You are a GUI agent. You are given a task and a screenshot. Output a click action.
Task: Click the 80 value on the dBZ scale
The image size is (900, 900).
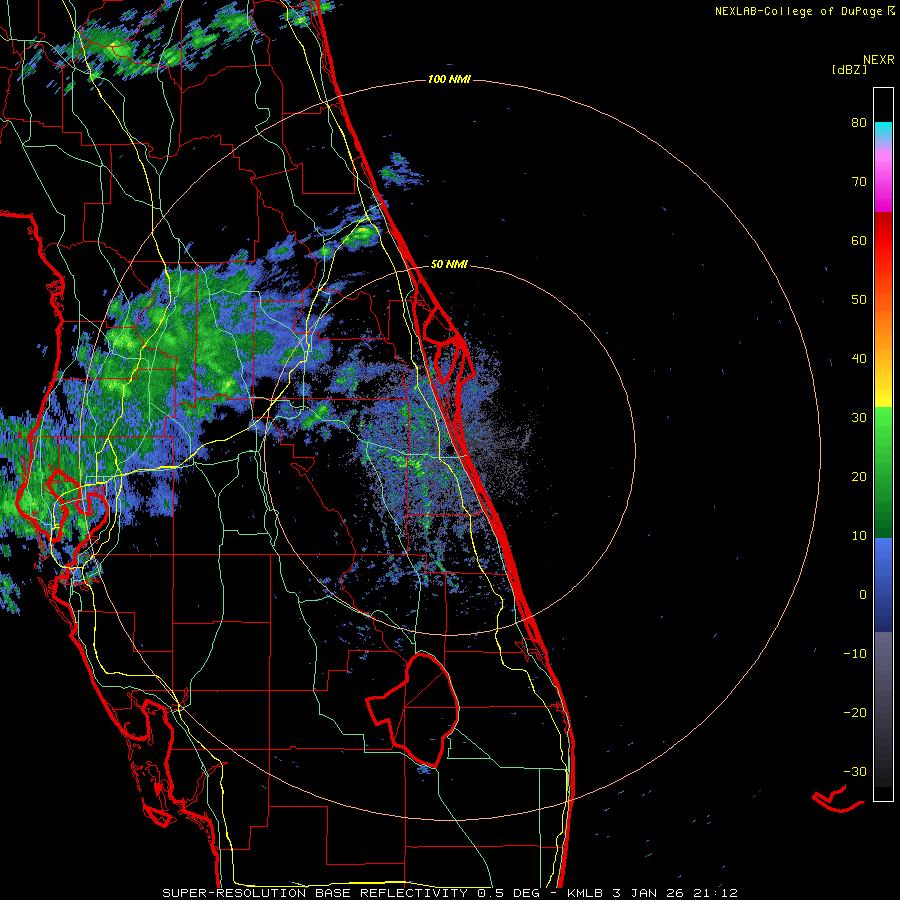(859, 123)
